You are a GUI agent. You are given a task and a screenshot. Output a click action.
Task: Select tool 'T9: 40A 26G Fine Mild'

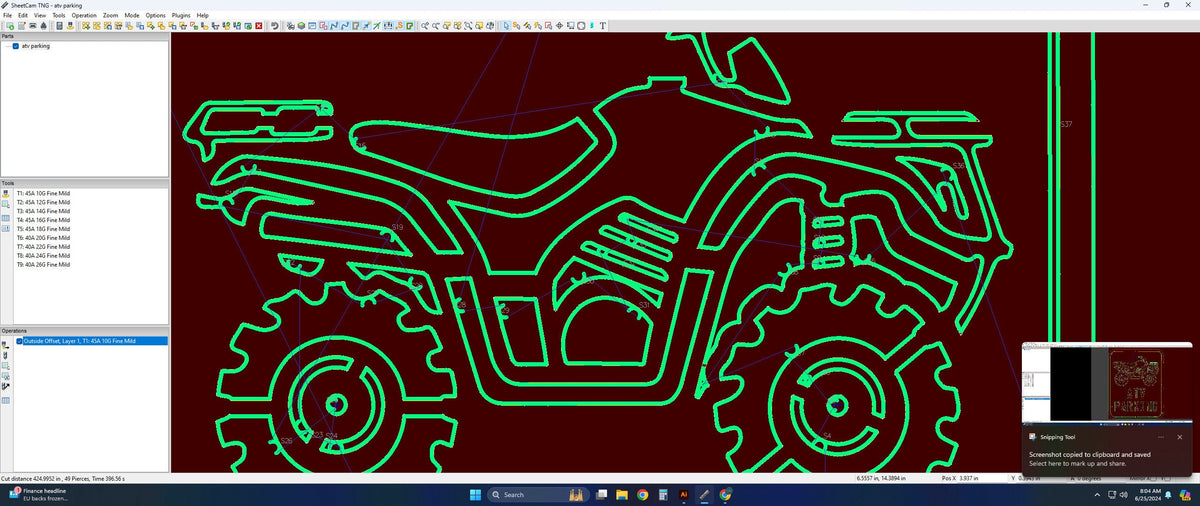pyautogui.click(x=43, y=265)
